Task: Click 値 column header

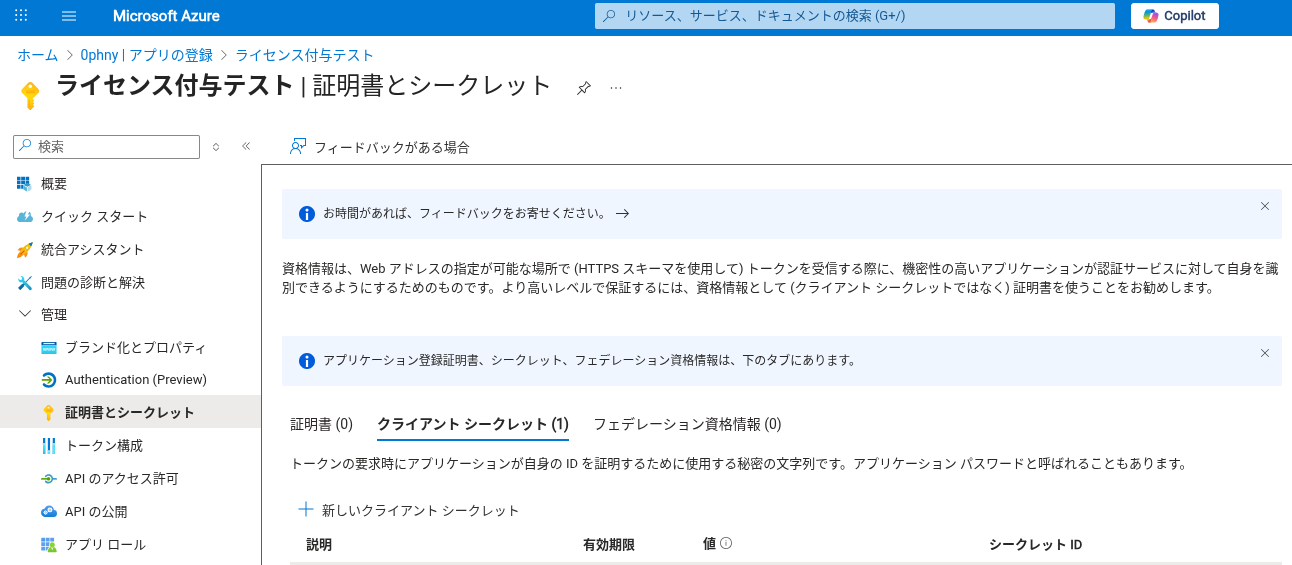Action: pyautogui.click(x=709, y=544)
